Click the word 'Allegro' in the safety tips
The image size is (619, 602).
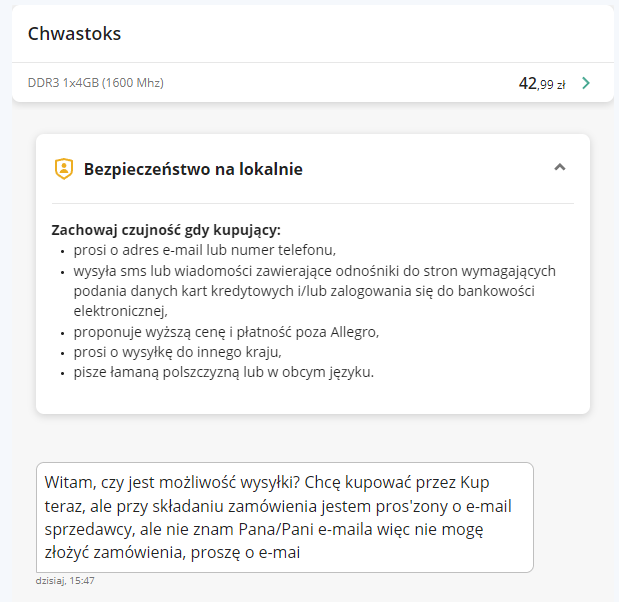(353, 332)
